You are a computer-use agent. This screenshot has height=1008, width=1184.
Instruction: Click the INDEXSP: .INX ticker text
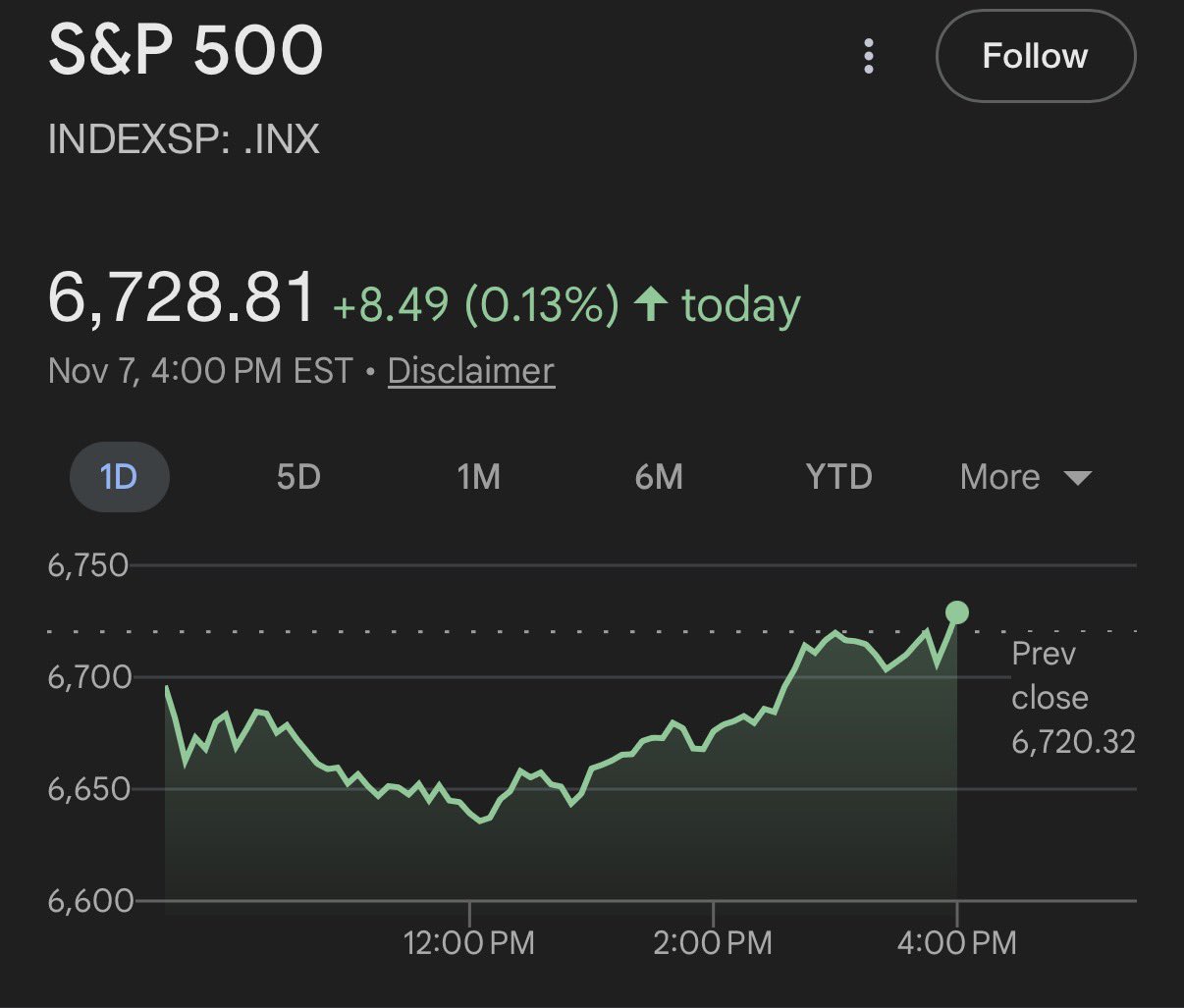(x=184, y=139)
